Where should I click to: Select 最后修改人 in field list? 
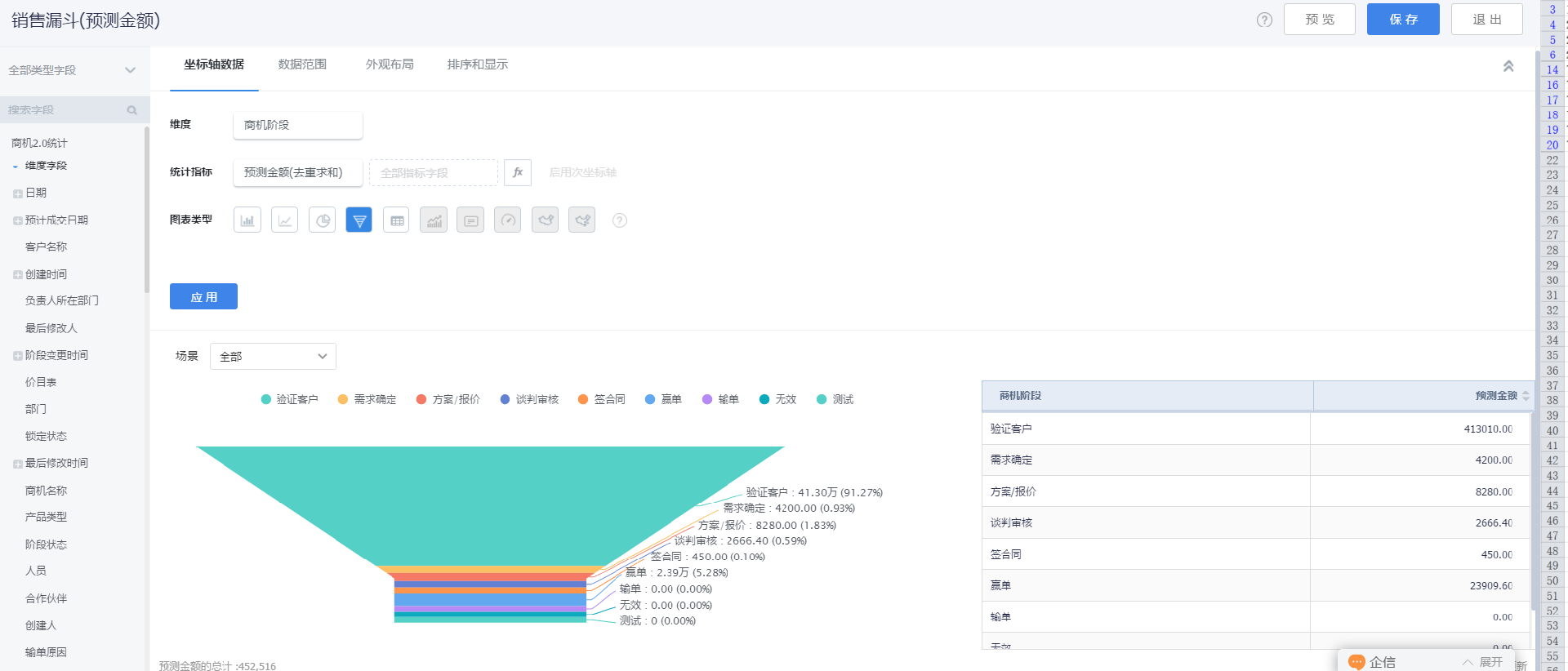pyautogui.click(x=51, y=328)
